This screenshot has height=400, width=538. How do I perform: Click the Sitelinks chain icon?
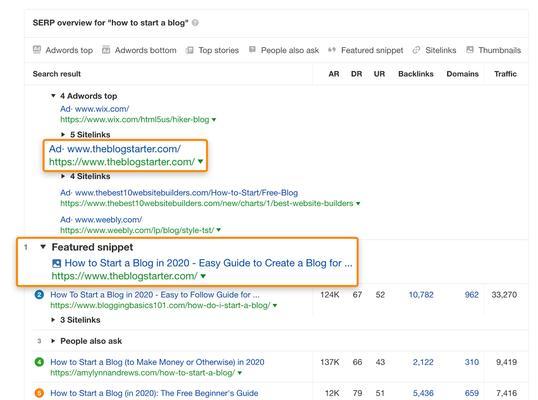(416, 50)
